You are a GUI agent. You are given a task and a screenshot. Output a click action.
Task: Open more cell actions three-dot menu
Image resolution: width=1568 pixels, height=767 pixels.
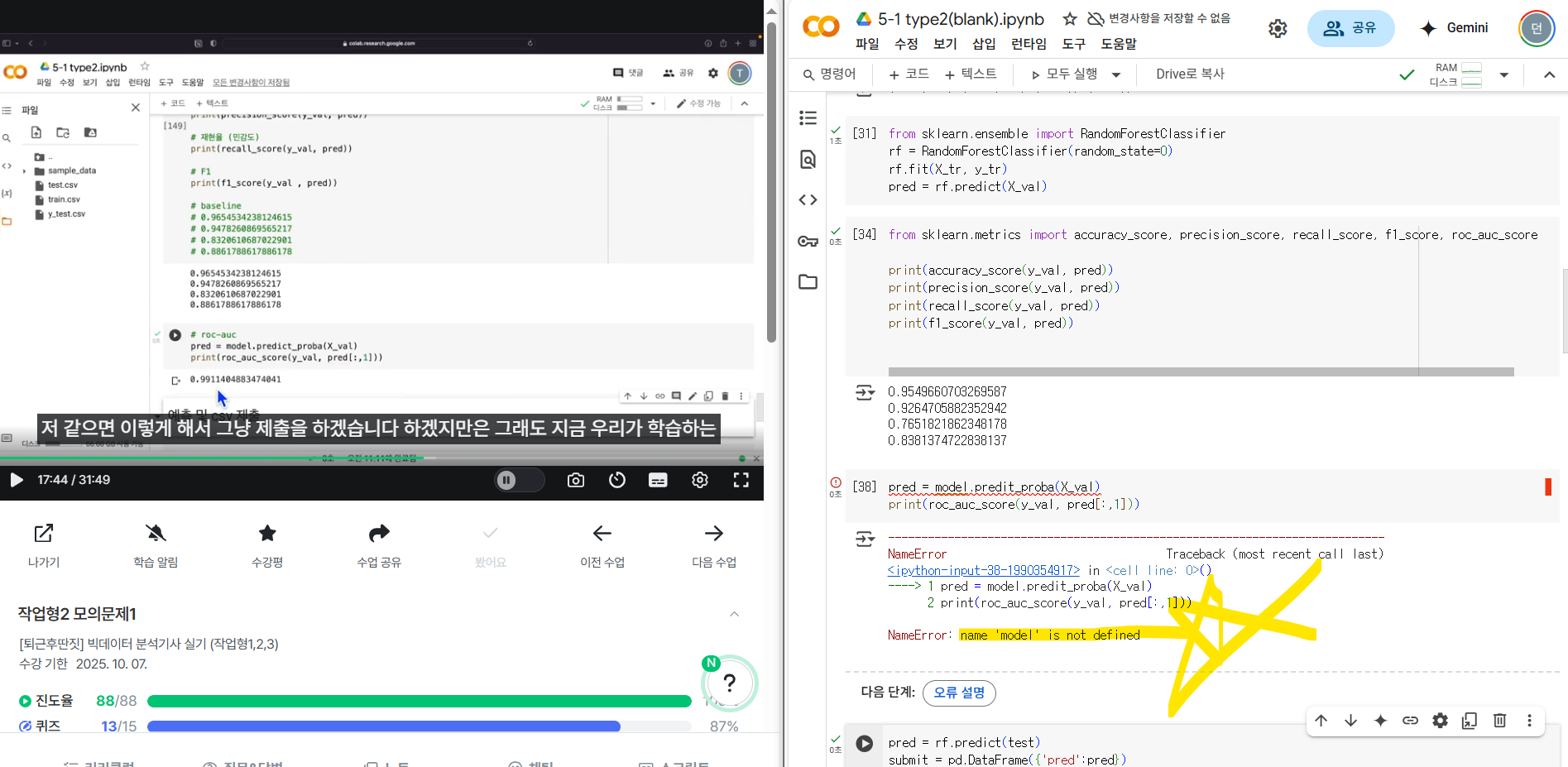pos(1529,721)
